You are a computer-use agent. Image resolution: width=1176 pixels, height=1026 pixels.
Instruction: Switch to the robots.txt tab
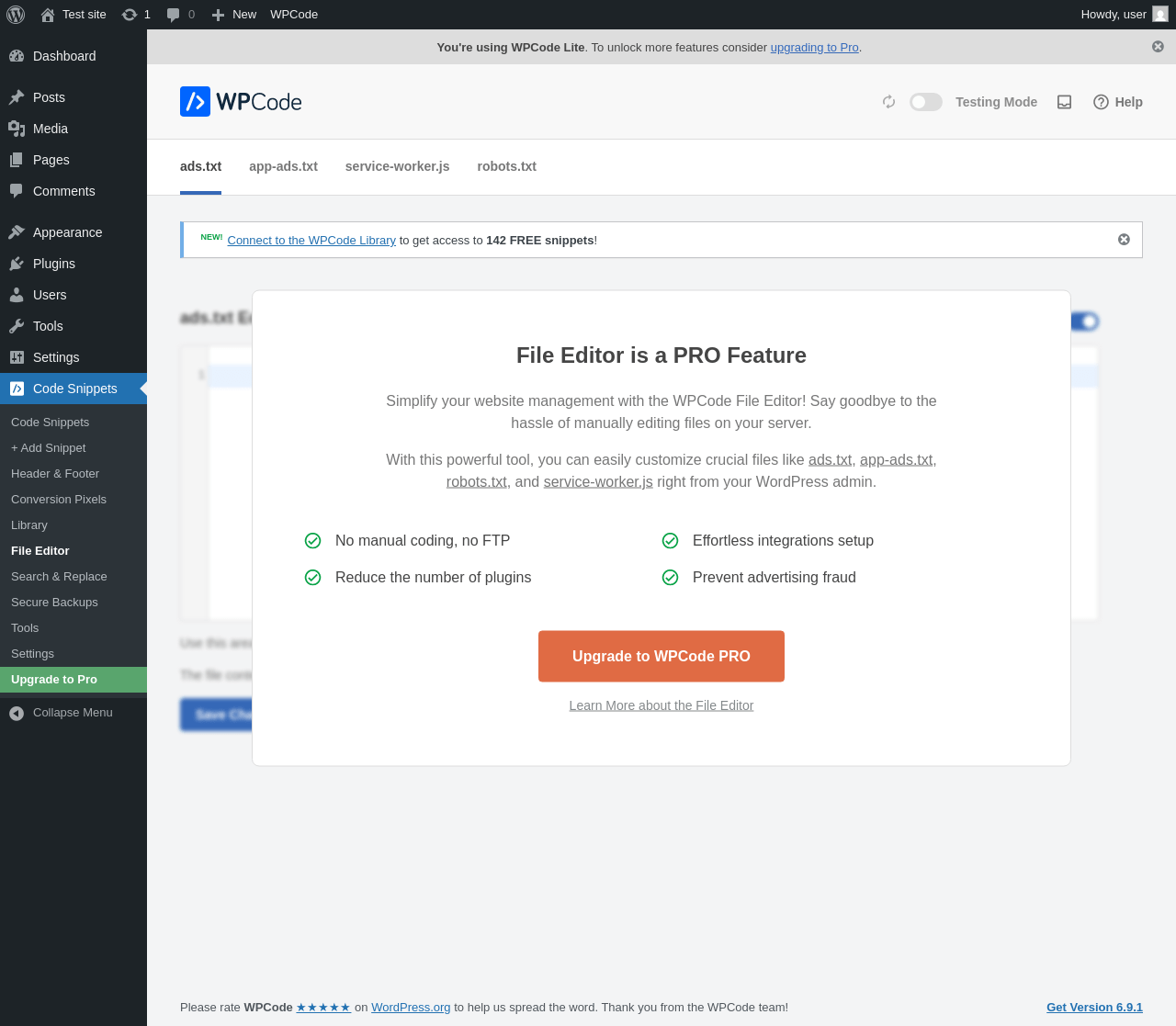pos(506,166)
